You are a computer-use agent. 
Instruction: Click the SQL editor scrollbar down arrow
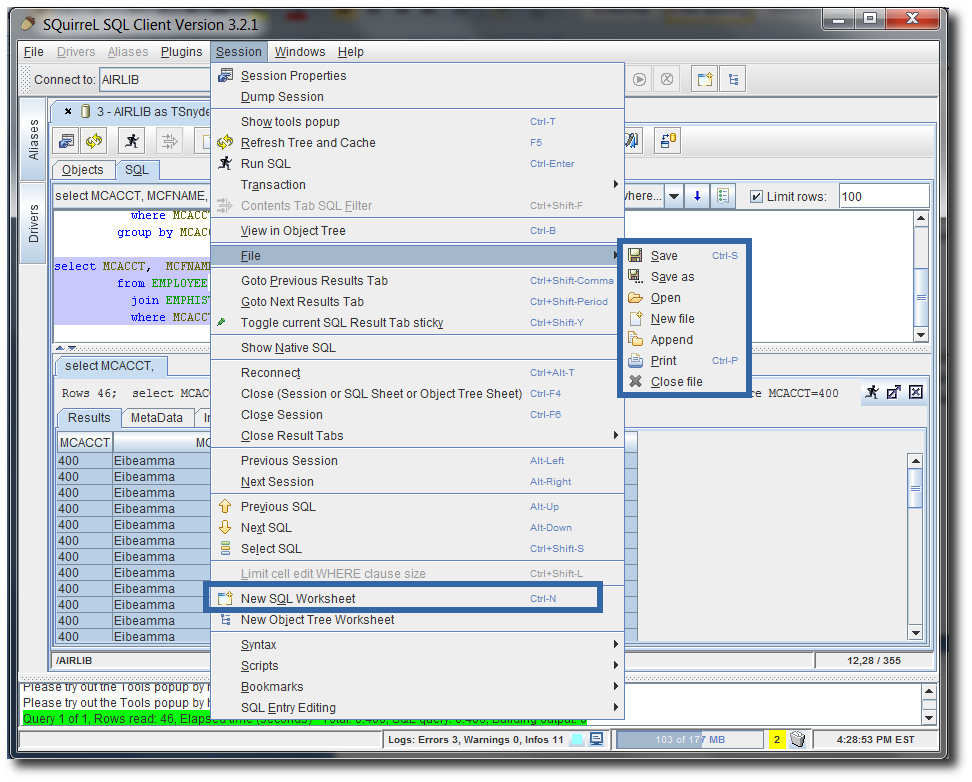(921, 335)
